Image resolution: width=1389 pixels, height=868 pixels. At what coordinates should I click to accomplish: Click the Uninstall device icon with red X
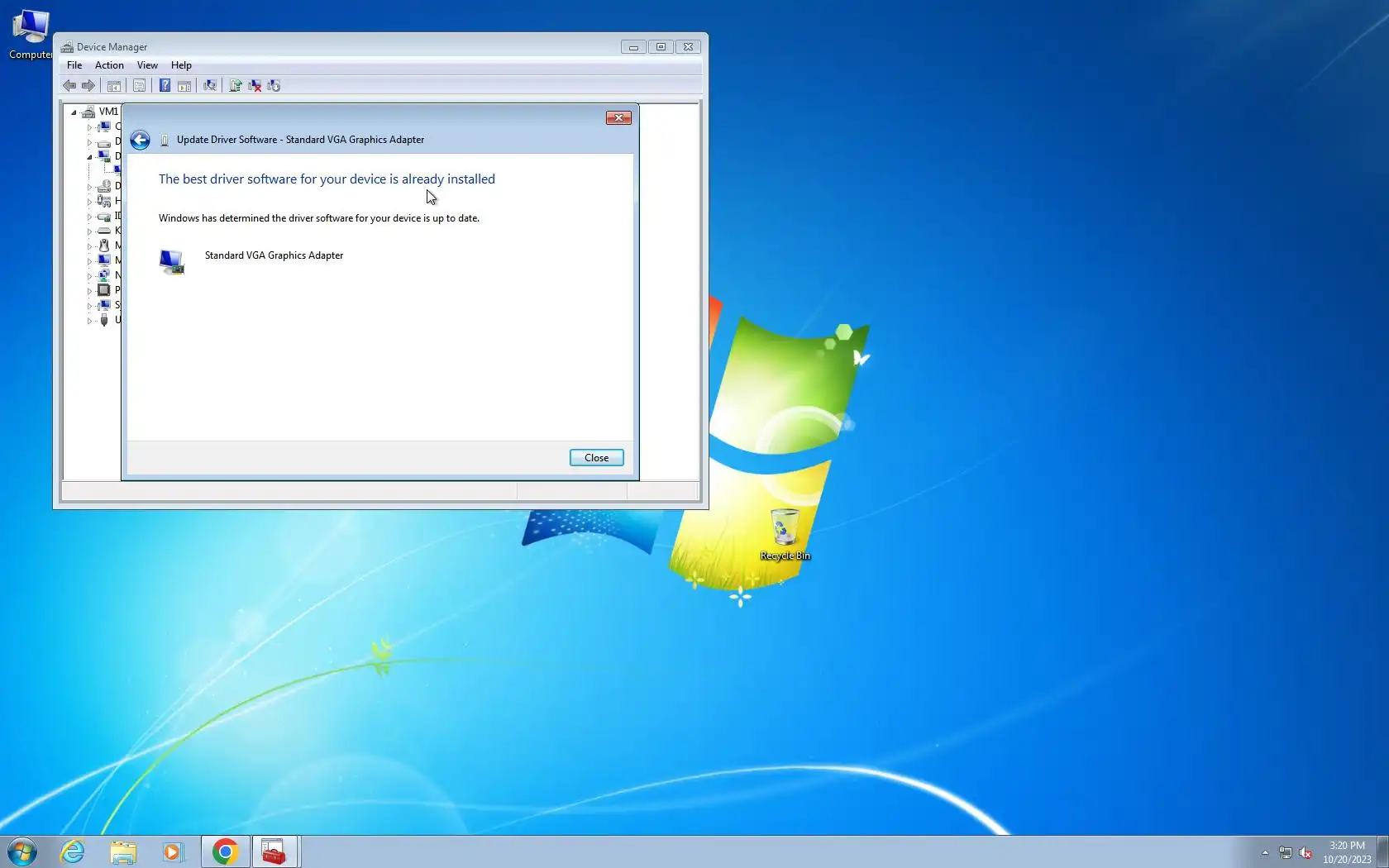coord(255,85)
